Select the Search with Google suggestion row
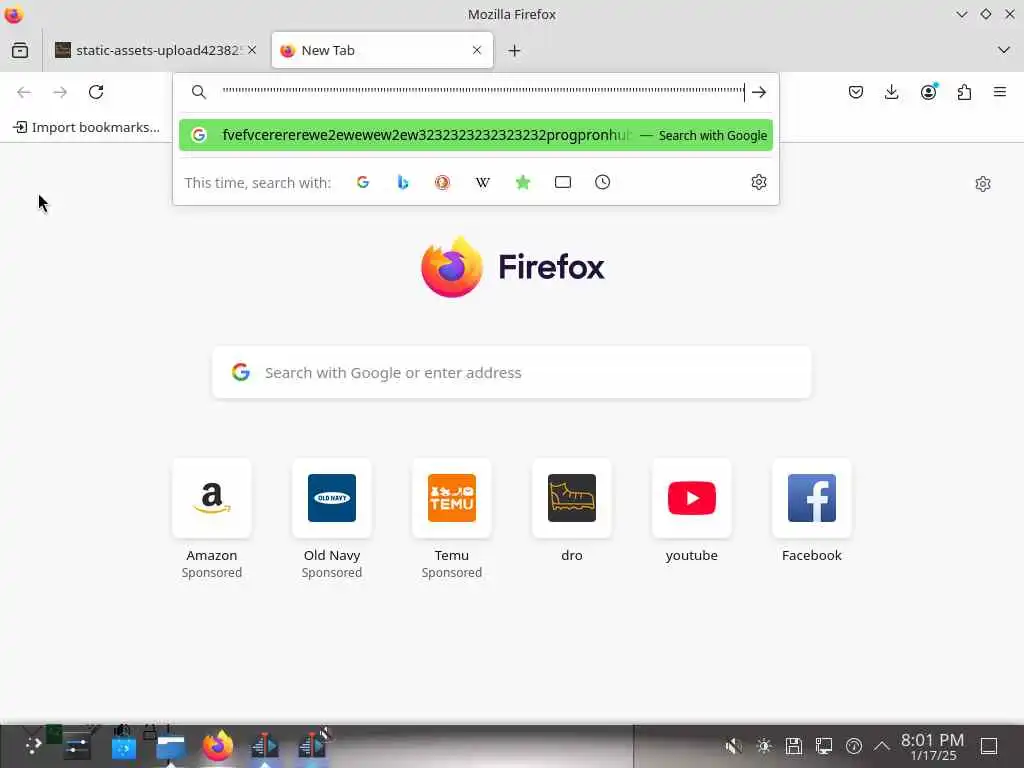Viewport: 1024px width, 768px height. (x=476, y=135)
